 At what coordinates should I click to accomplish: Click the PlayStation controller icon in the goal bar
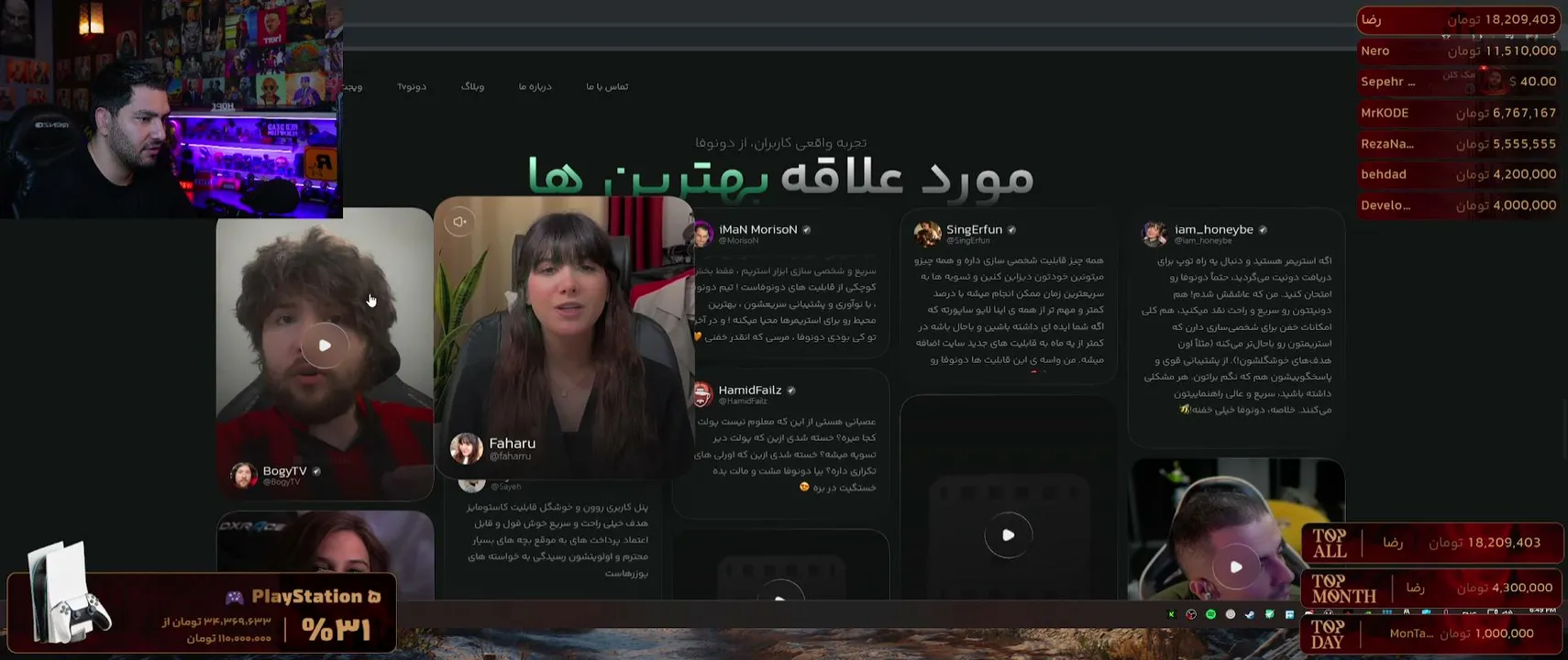tap(235, 598)
